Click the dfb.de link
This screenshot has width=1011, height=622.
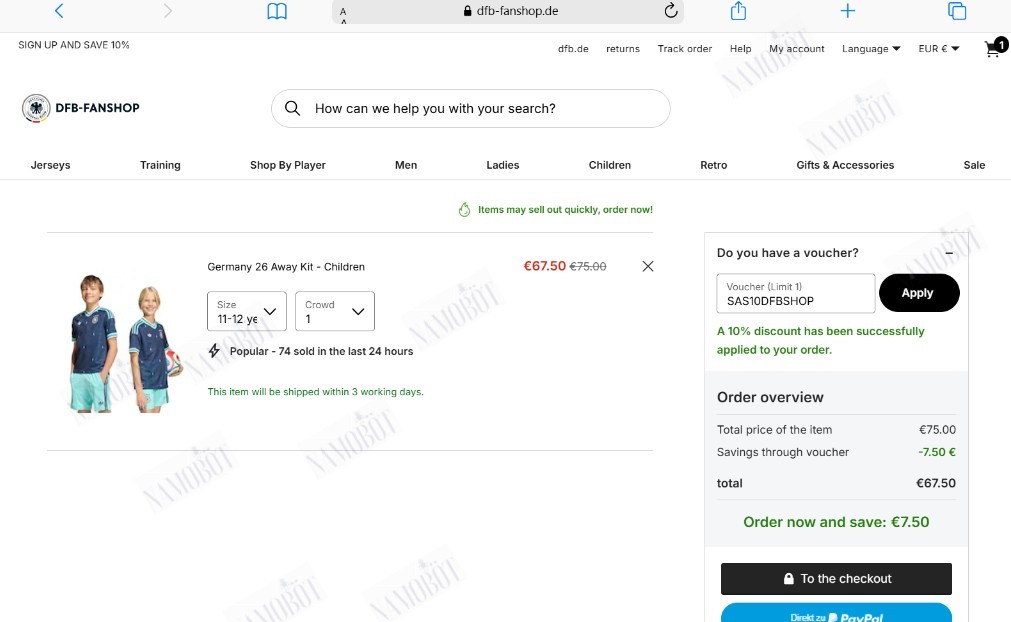pos(573,48)
